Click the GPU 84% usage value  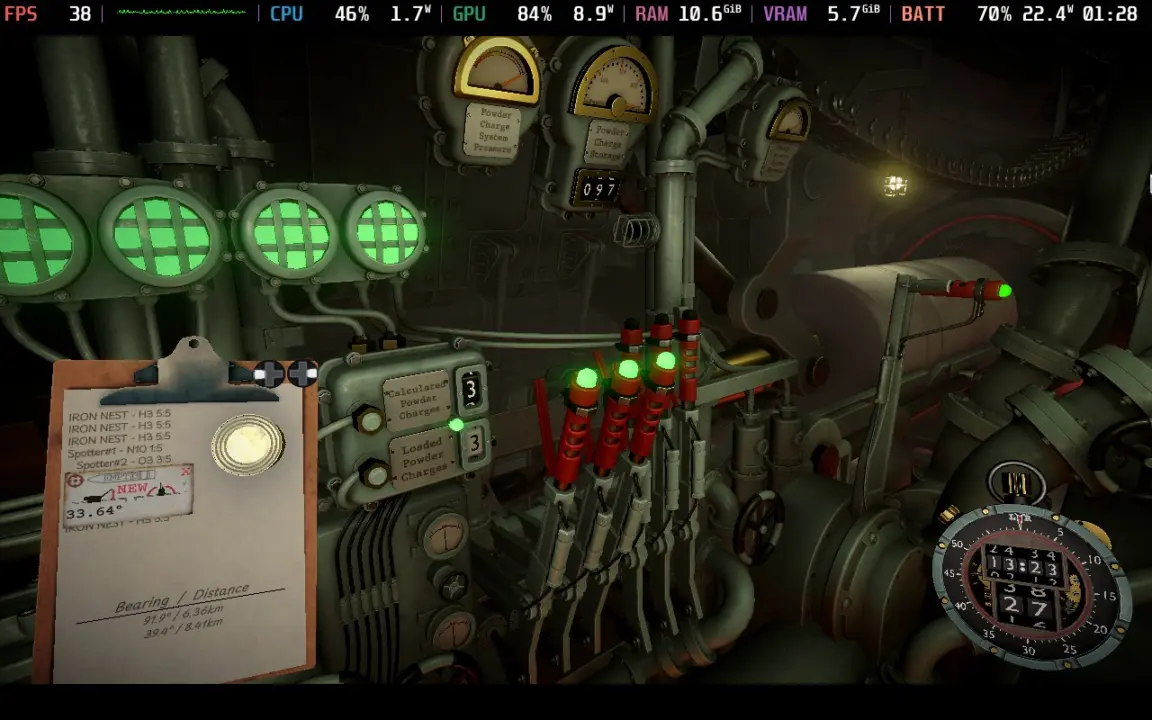(x=534, y=13)
